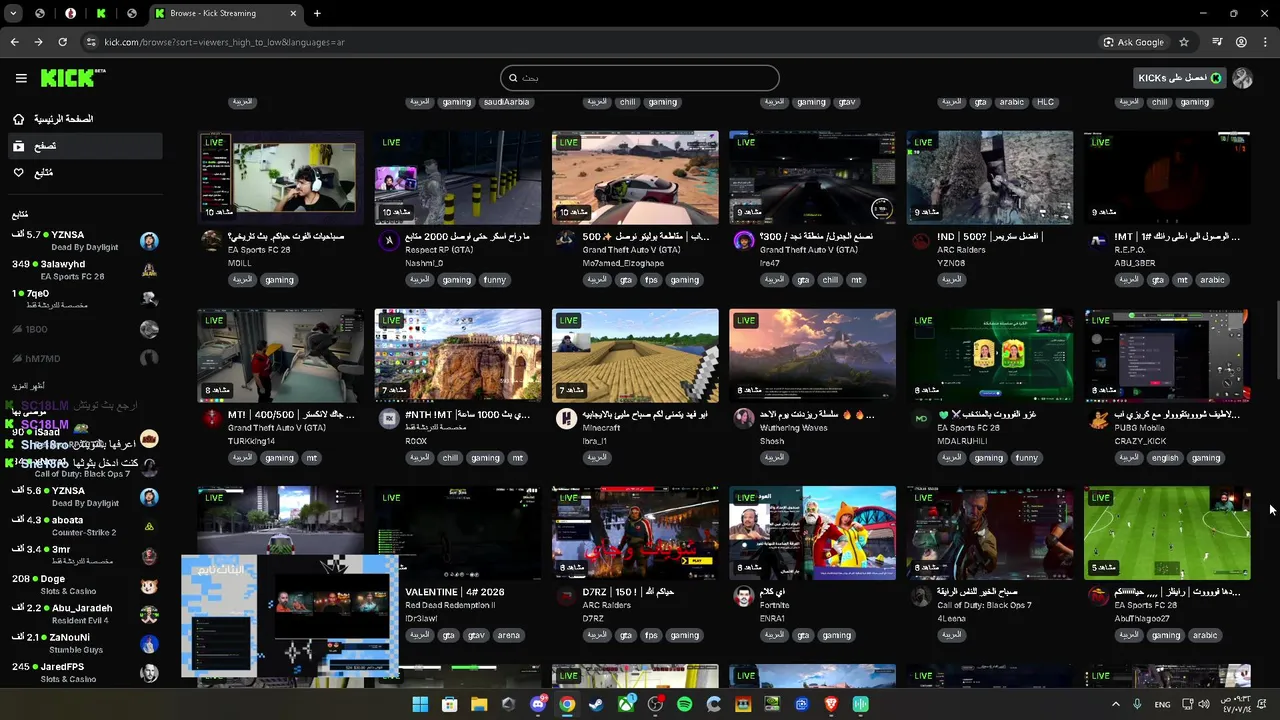Open the Minecraft stream thumbnail by Ibra_i1
The image size is (1280, 720).
(635, 356)
